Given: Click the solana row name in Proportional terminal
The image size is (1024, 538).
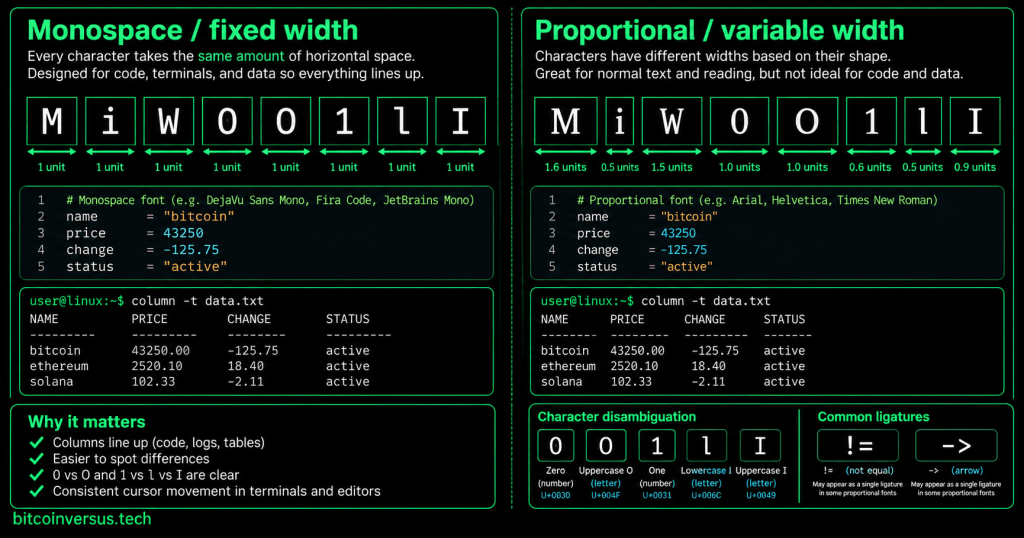Looking at the screenshot, I should coord(561,382).
